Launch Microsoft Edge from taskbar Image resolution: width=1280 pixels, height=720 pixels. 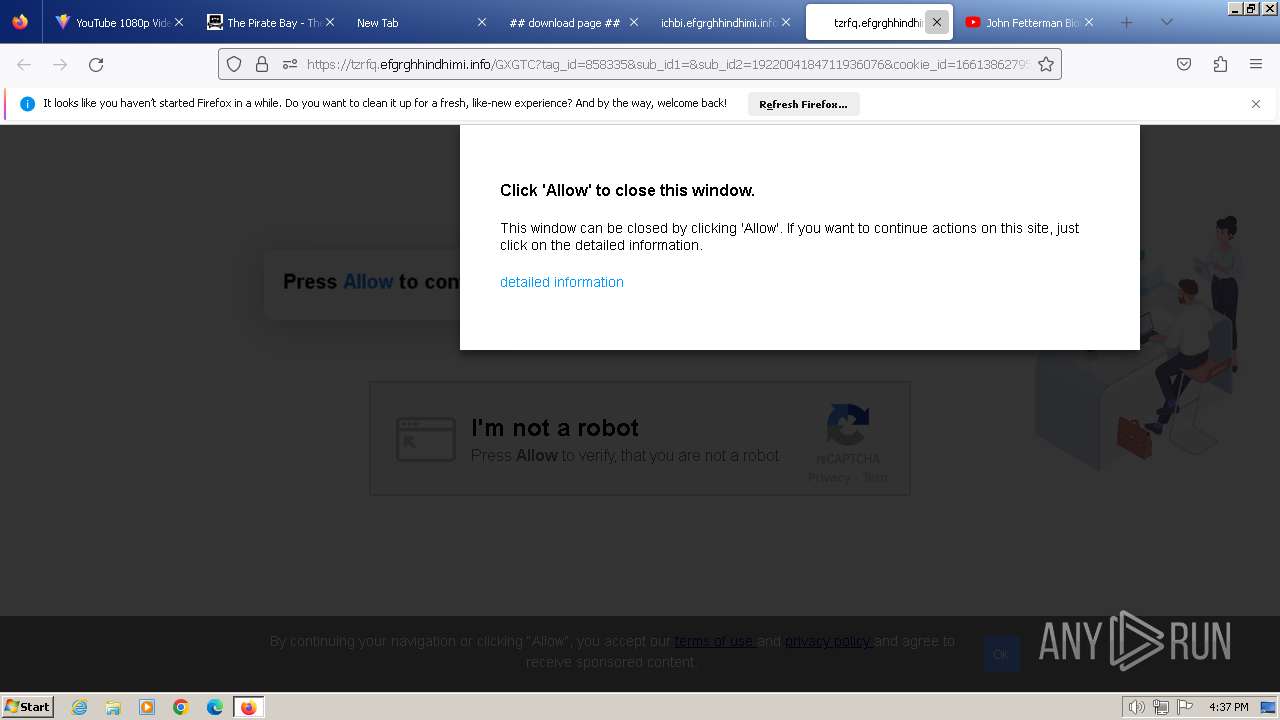(x=215, y=707)
